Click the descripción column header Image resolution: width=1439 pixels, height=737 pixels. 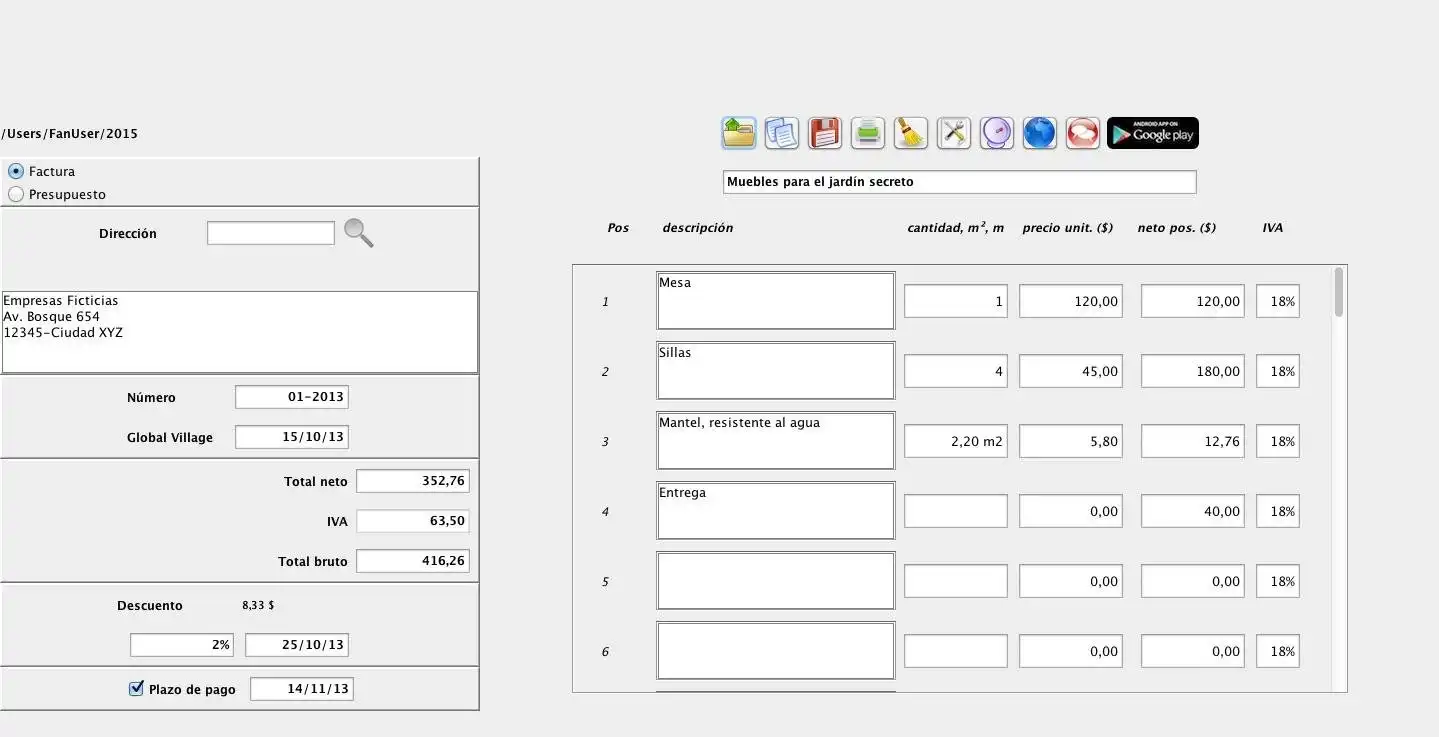(698, 228)
